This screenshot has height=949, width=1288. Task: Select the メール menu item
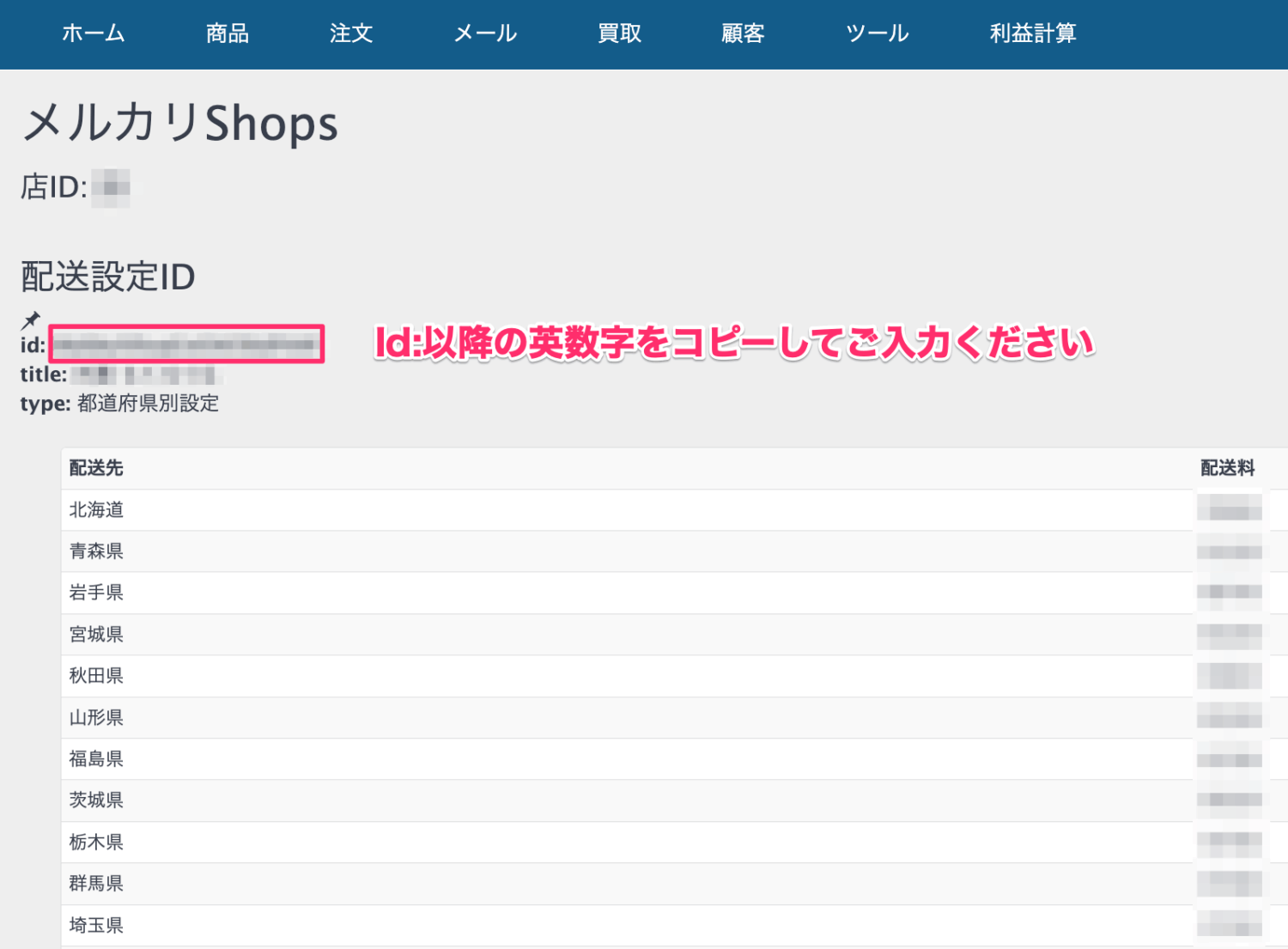pyautogui.click(x=485, y=33)
